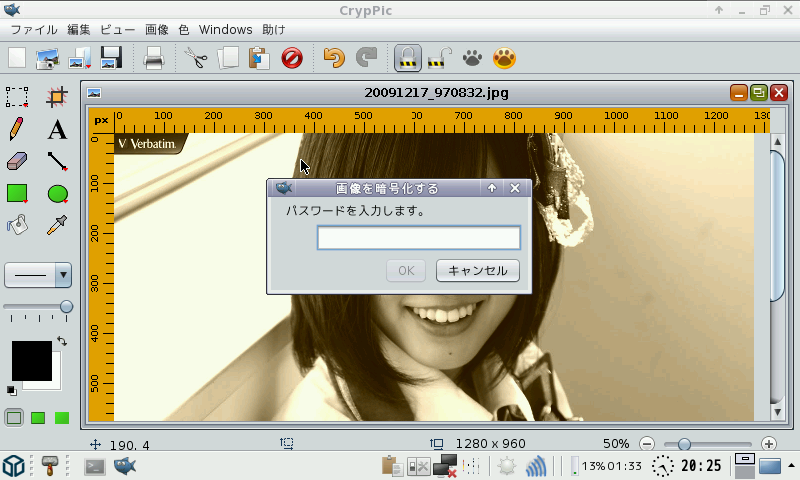Click the open padlock decrypt icon
The width and height of the screenshot is (800, 480).
click(437, 58)
